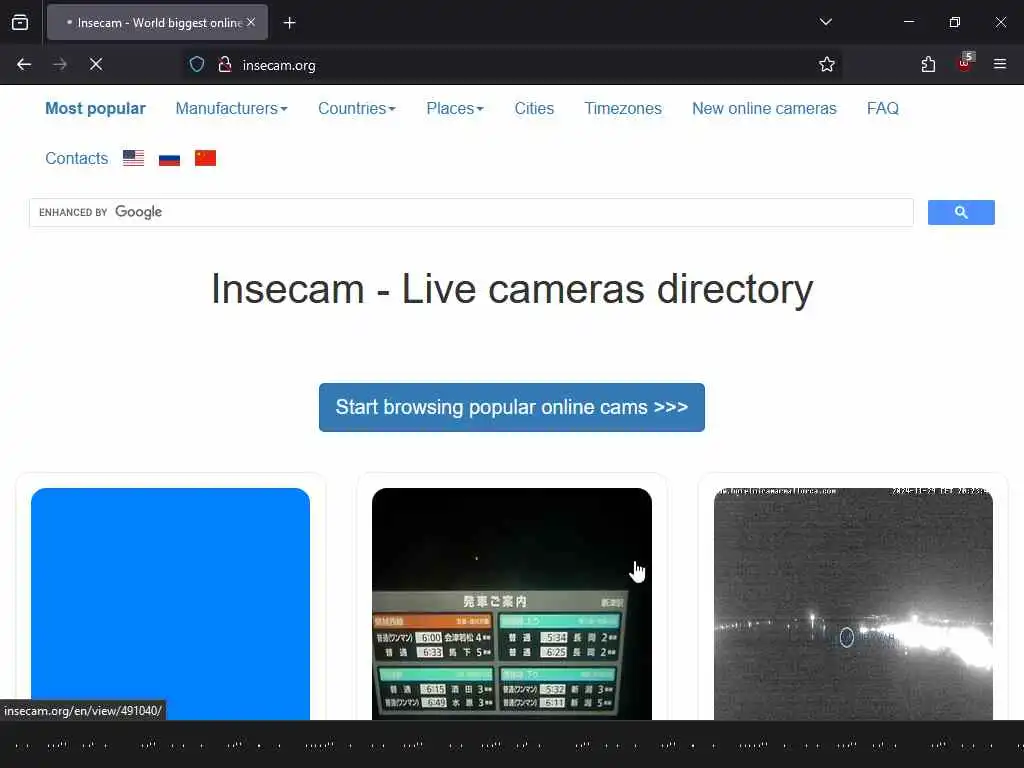
Task: Switch language with the Chinese flag
Action: [x=205, y=158]
